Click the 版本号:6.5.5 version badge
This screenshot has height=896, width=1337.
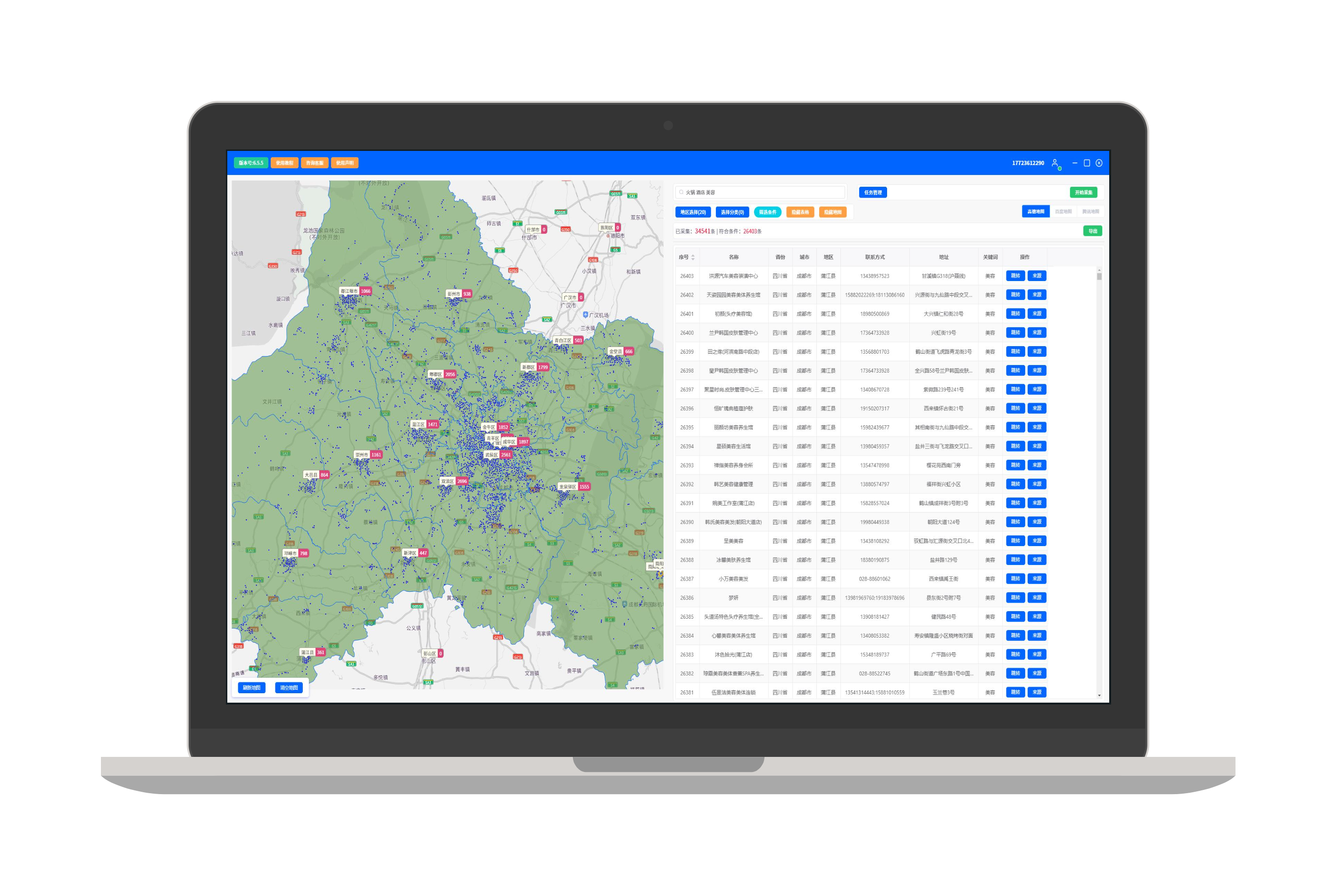(251, 163)
